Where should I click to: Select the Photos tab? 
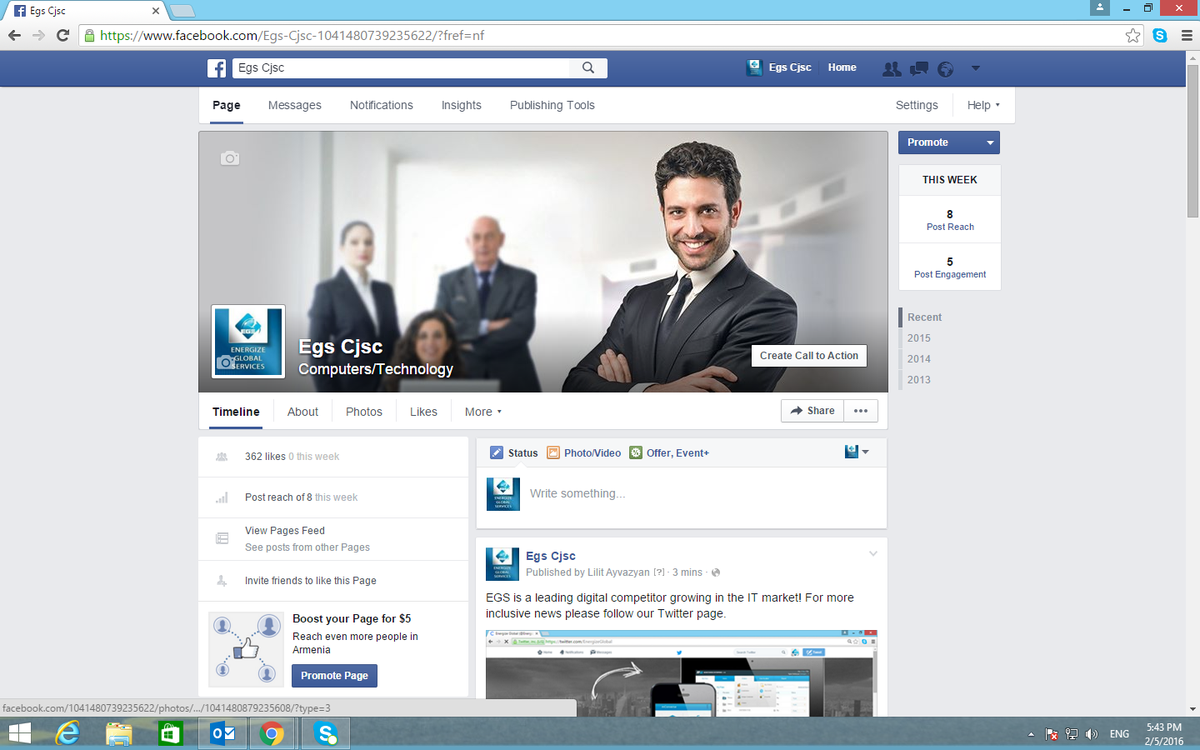coord(364,411)
